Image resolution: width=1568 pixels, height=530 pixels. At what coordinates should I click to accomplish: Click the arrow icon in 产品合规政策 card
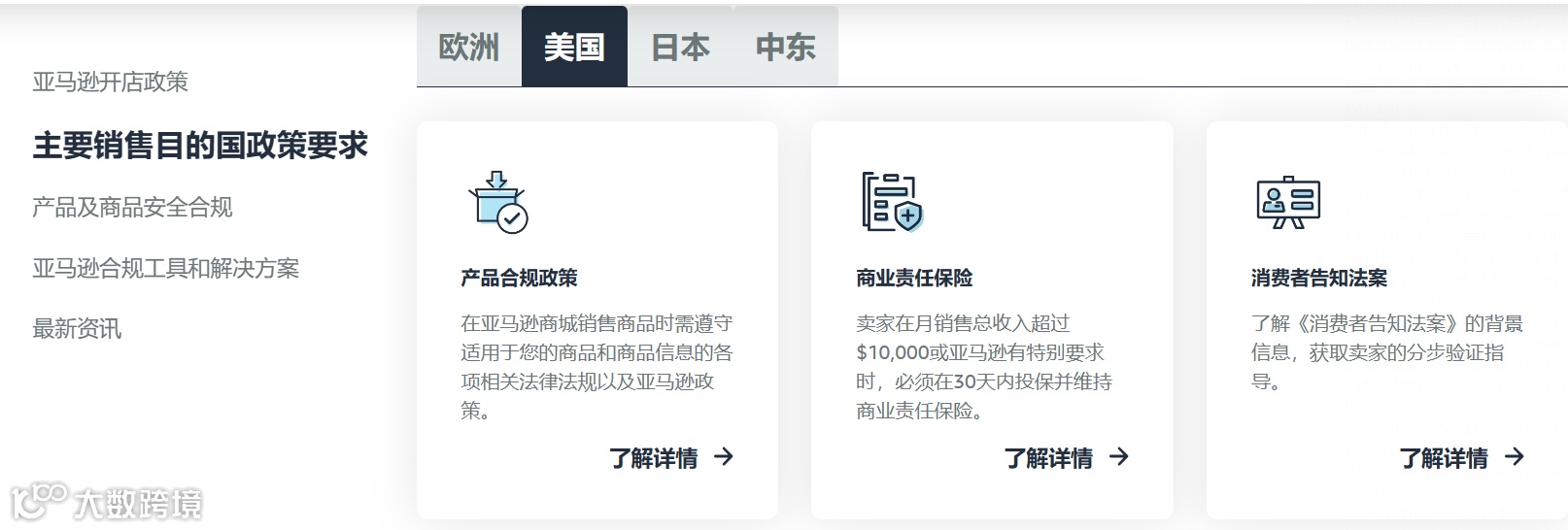pyautogui.click(x=724, y=456)
